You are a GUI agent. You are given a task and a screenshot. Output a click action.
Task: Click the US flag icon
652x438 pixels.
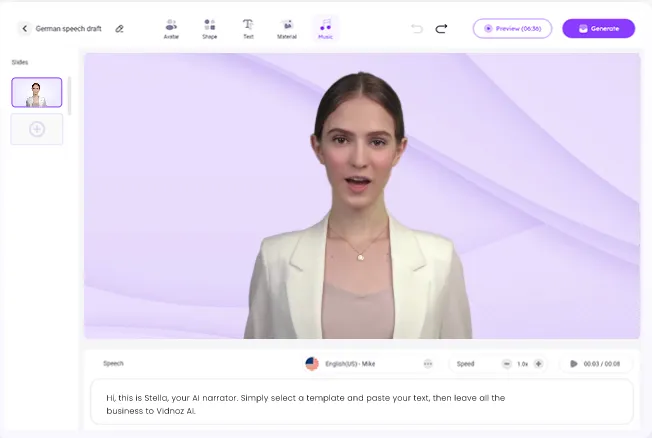(x=312, y=364)
